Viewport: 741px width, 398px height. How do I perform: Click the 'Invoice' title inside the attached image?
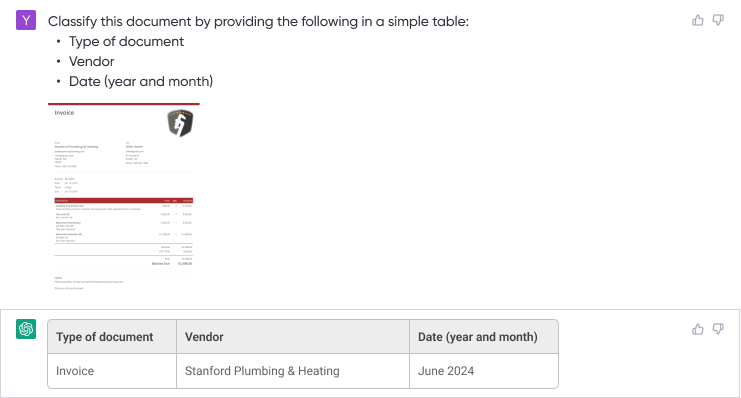point(64,112)
